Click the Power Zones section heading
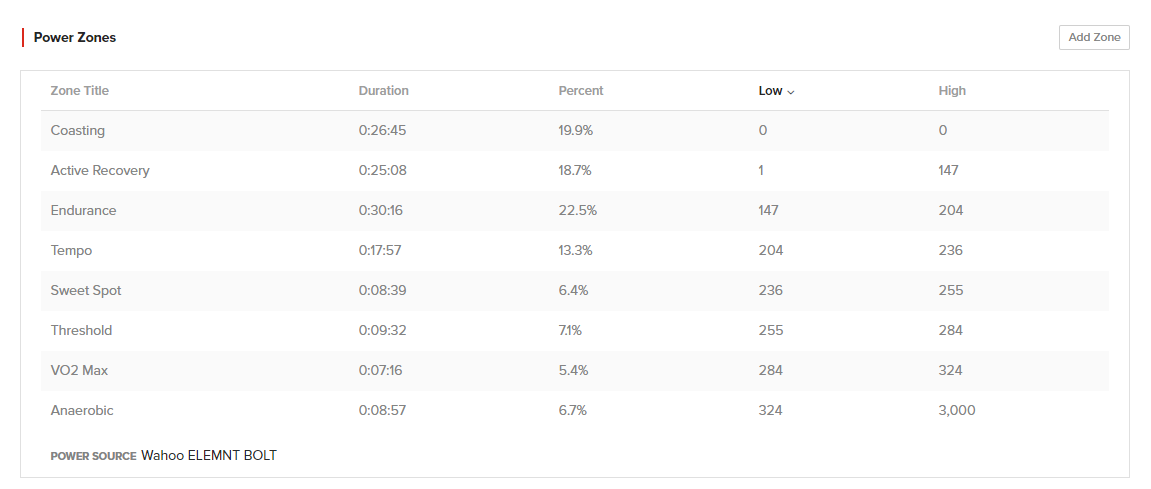The height and width of the screenshot is (489, 1151). (x=75, y=38)
